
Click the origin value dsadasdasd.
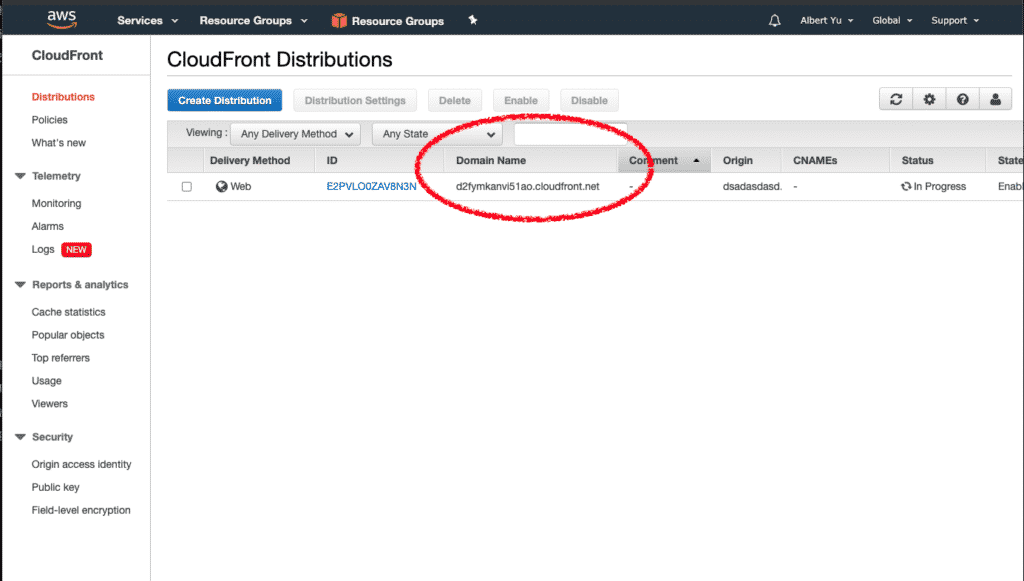click(x=752, y=187)
